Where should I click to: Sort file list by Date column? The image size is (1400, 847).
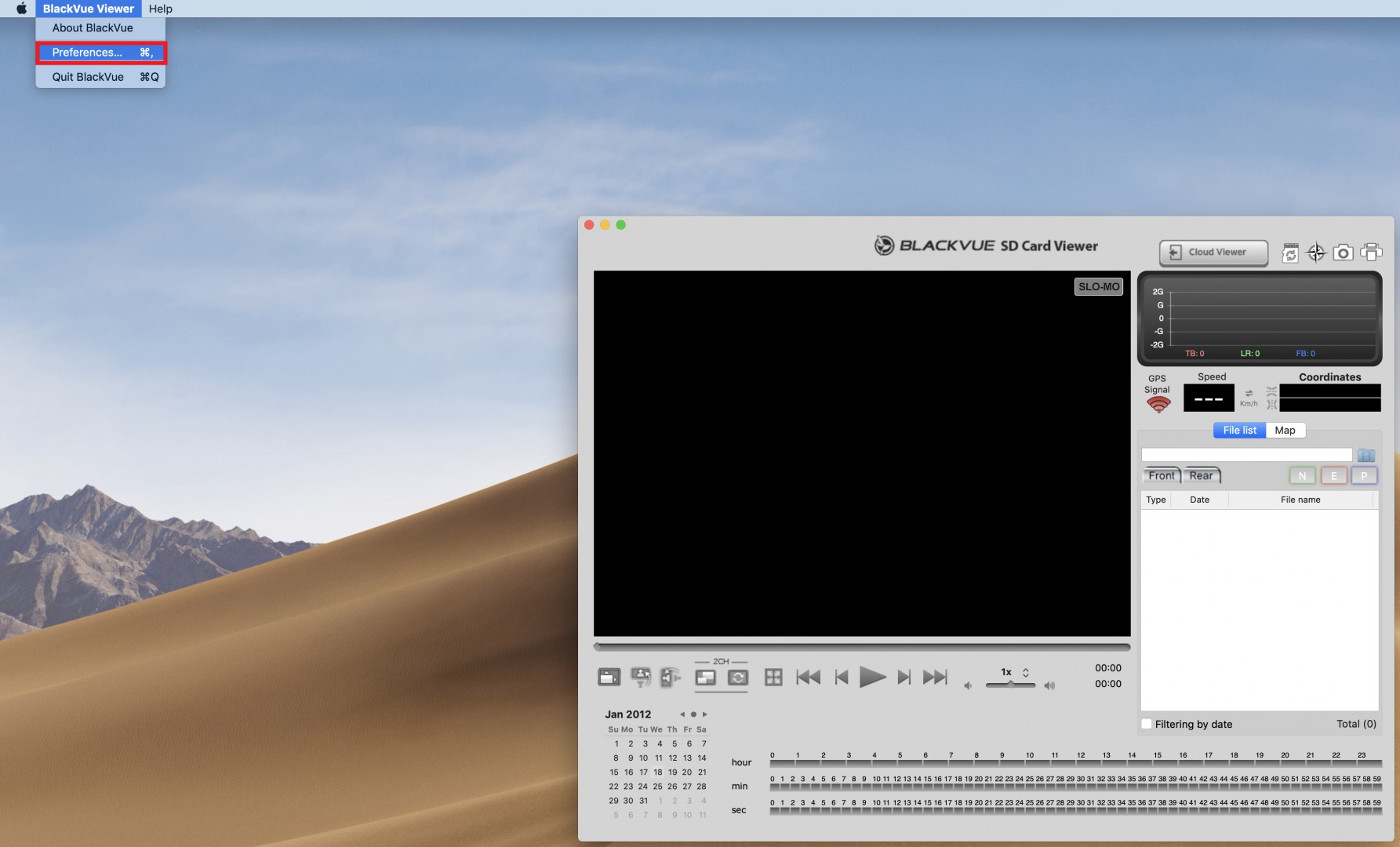[1199, 500]
